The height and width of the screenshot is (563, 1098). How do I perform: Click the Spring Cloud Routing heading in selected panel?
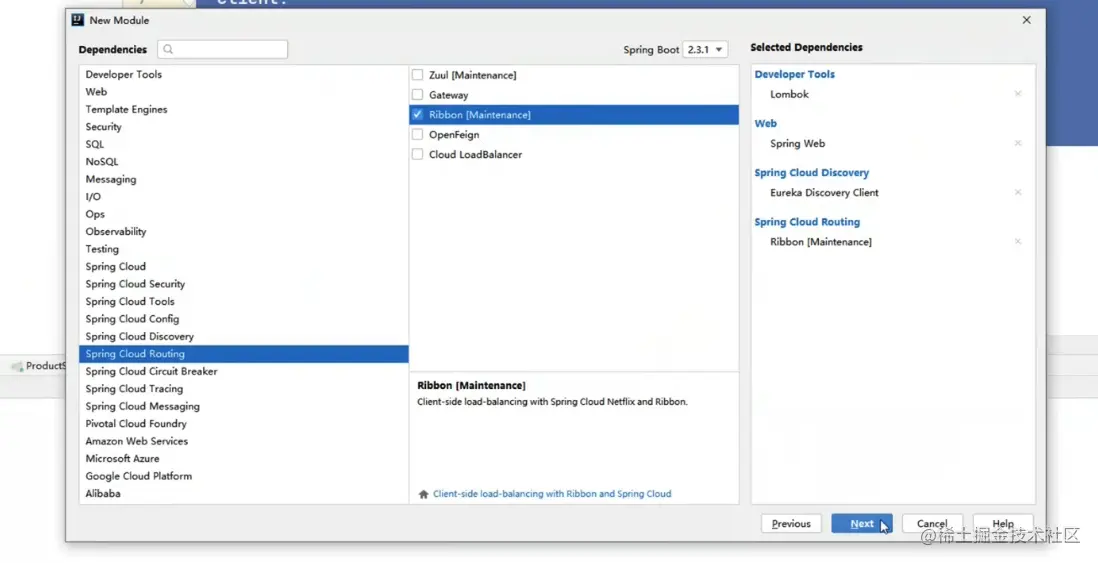click(x=807, y=222)
